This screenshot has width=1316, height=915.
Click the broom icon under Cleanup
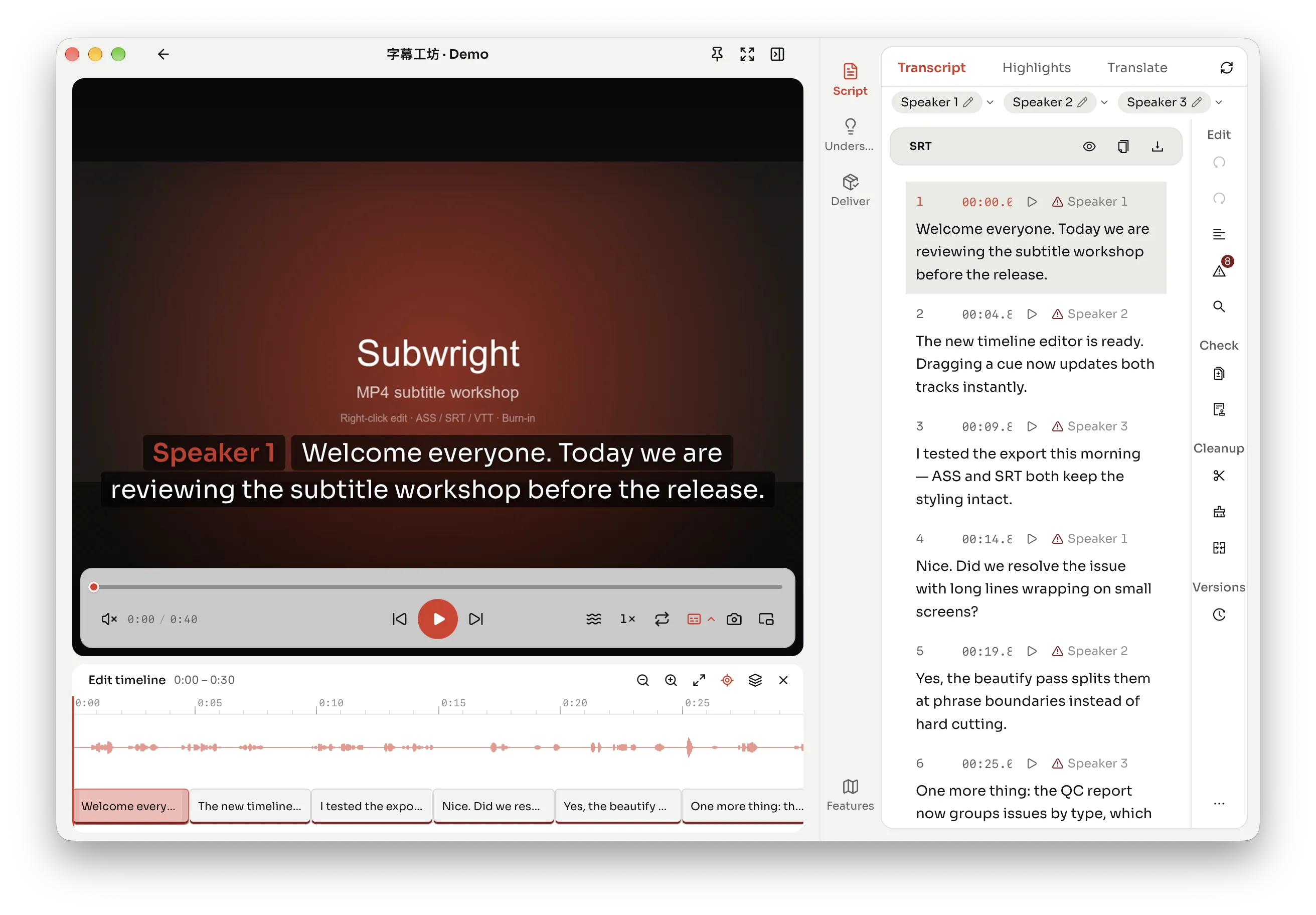point(1219,512)
